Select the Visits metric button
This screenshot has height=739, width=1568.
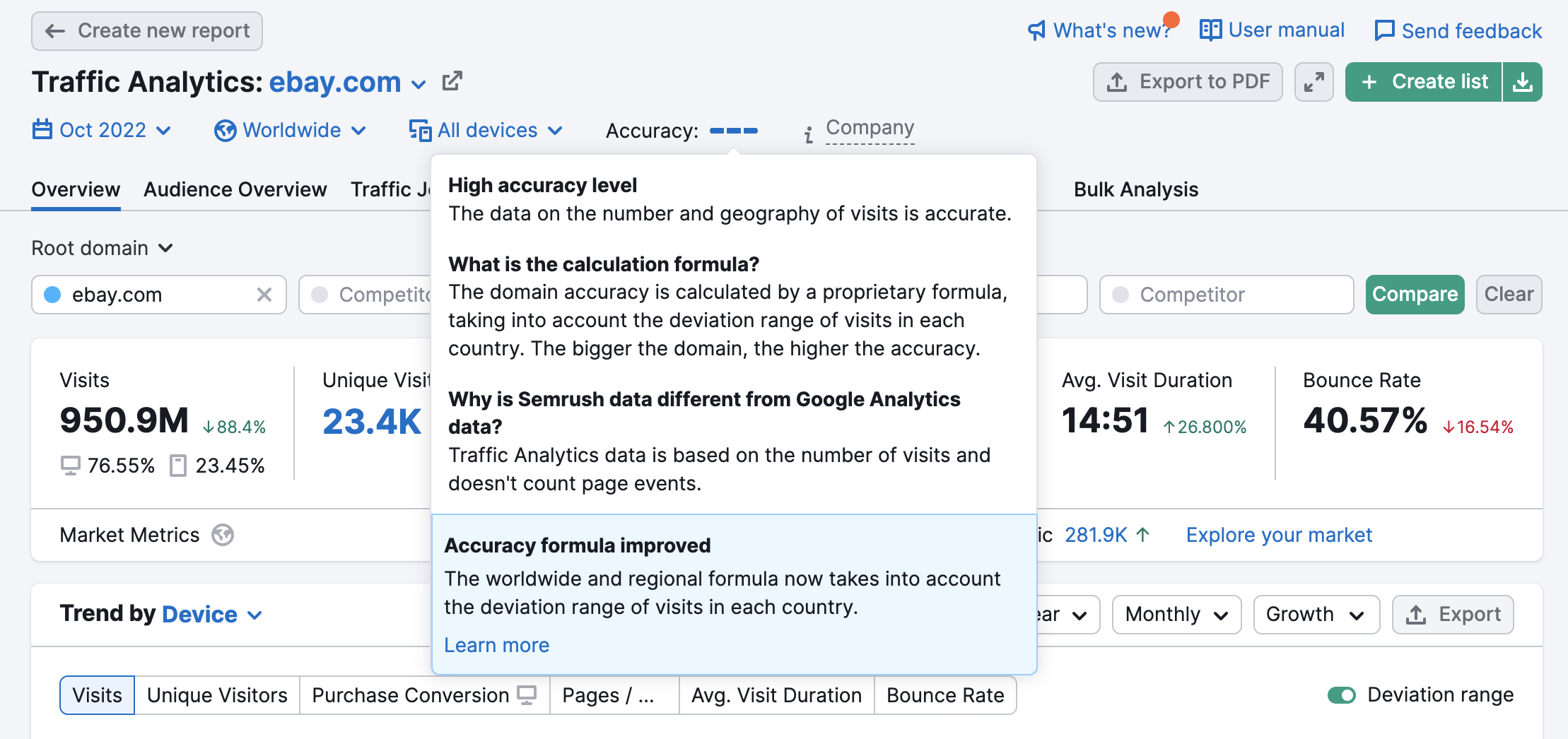tap(98, 695)
